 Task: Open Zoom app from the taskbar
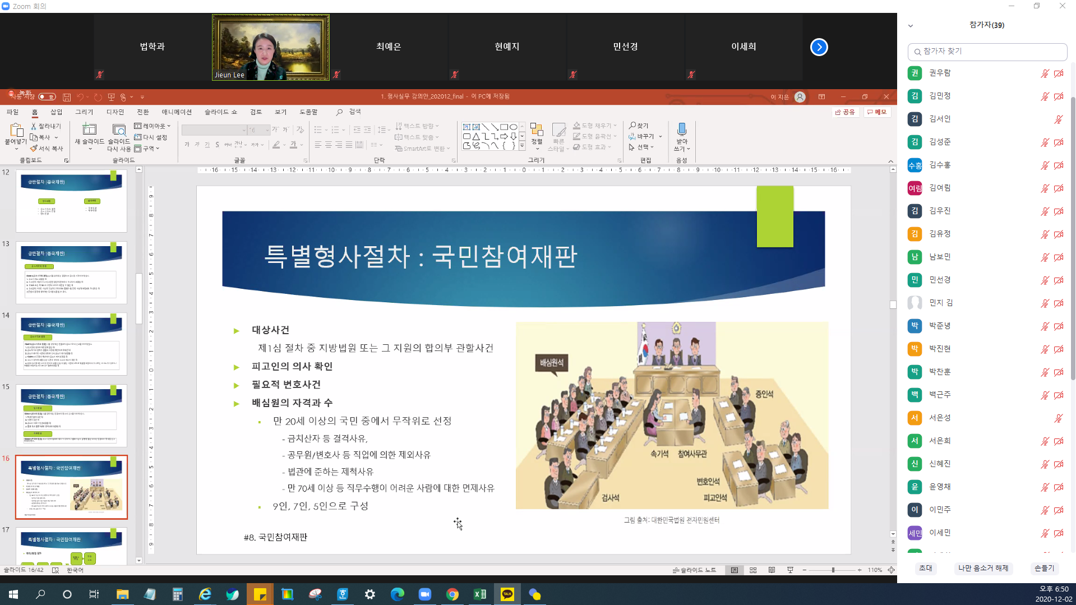425,594
